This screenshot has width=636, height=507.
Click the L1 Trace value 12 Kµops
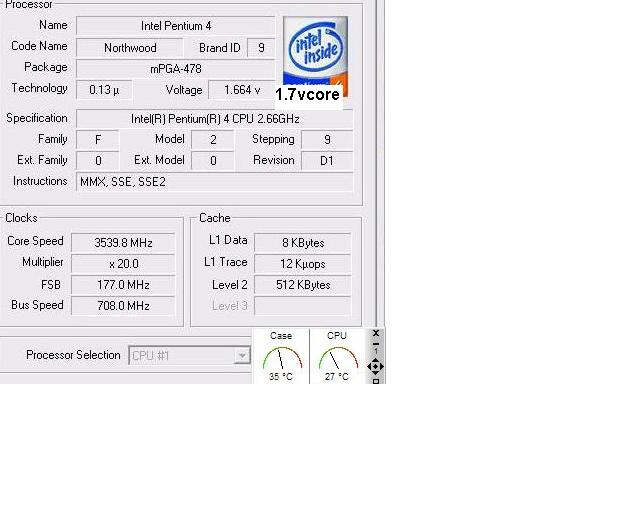[x=303, y=264]
